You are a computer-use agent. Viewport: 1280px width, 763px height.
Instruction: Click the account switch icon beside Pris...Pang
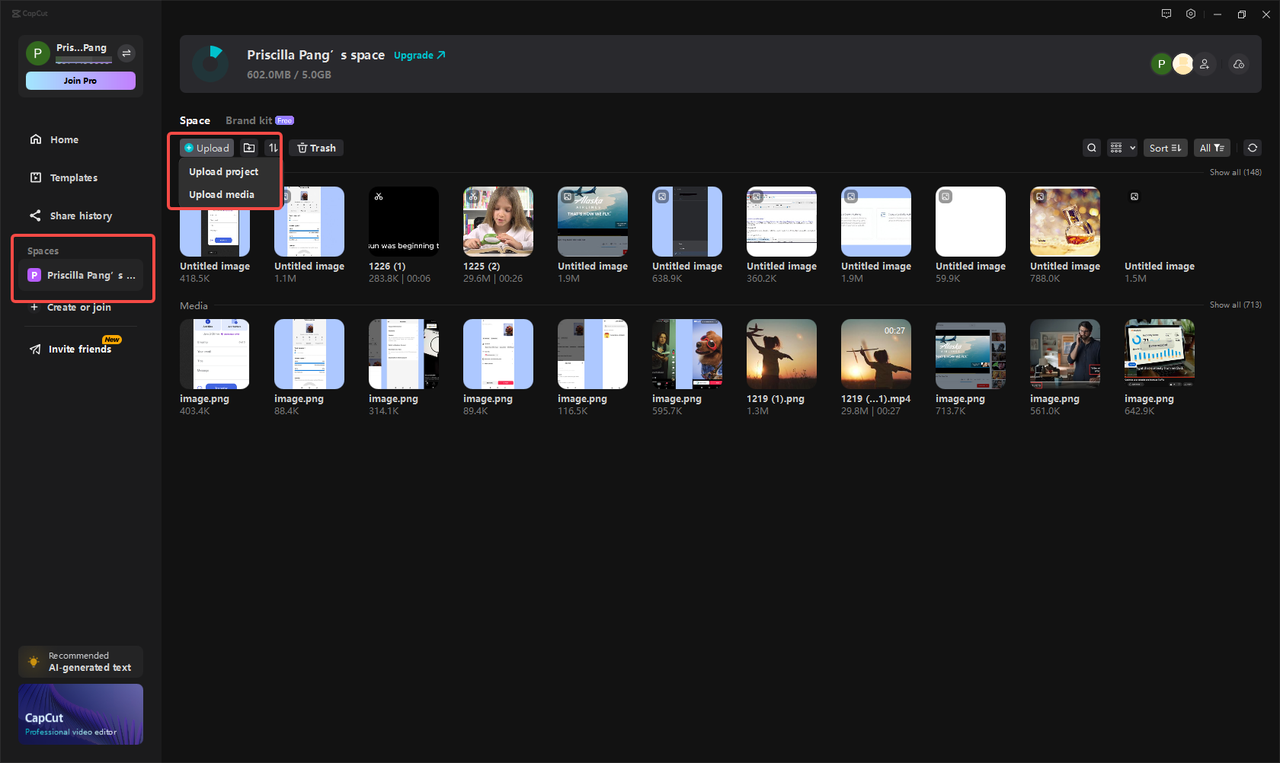tap(126, 52)
